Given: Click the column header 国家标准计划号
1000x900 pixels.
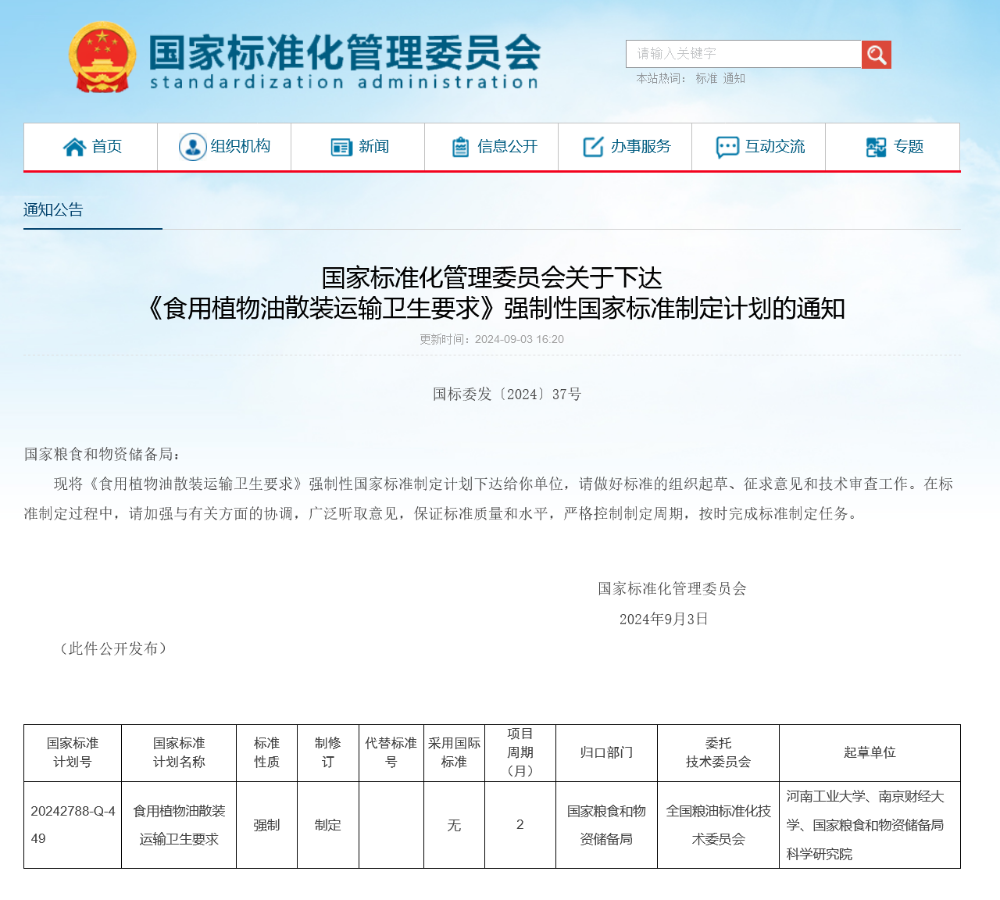Looking at the screenshot, I should (73, 753).
